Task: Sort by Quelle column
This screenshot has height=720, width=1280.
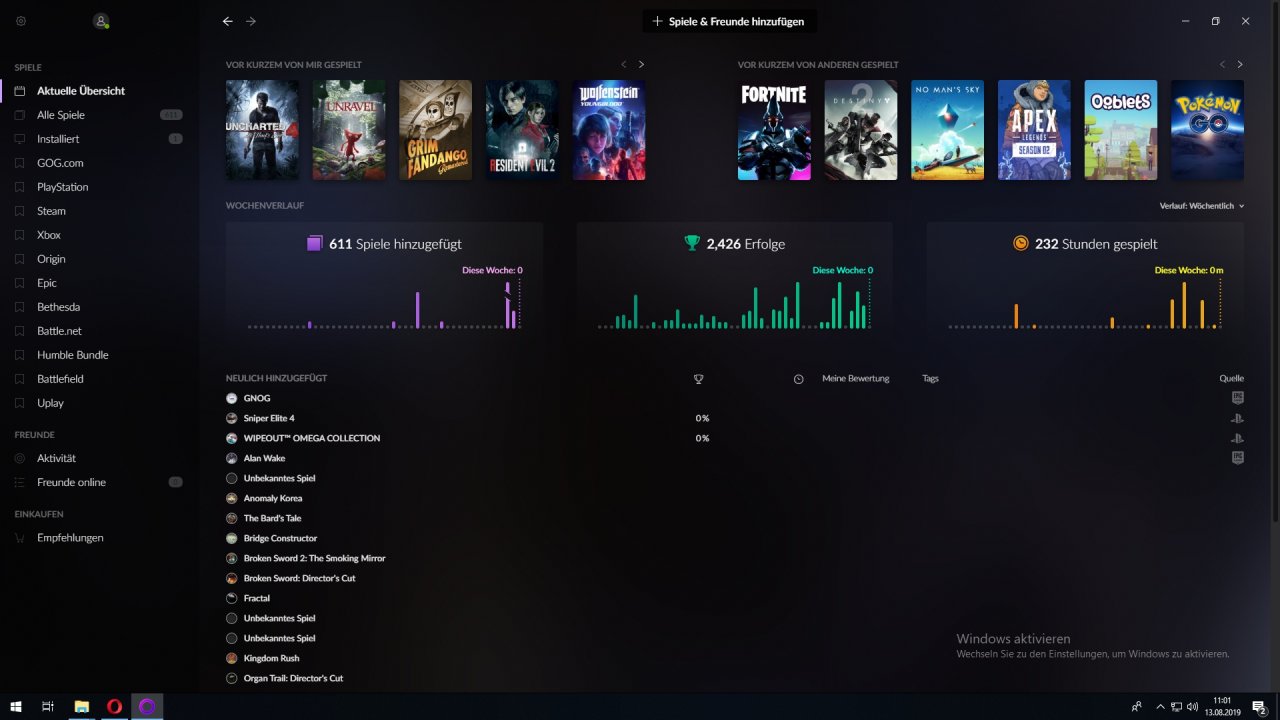Action: coord(1231,379)
